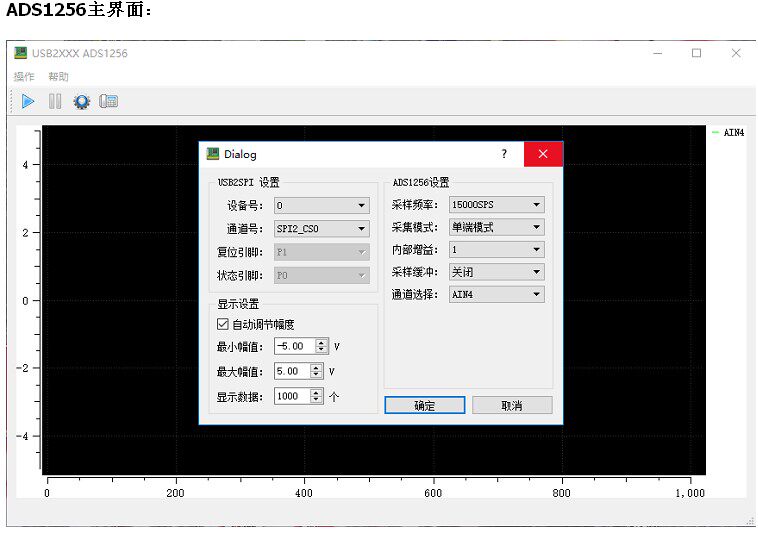
Task: Click the 显示设置 group label
Action: (x=238, y=304)
